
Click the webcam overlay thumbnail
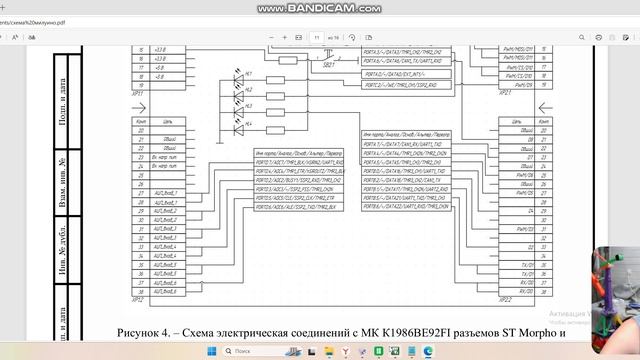616,300
